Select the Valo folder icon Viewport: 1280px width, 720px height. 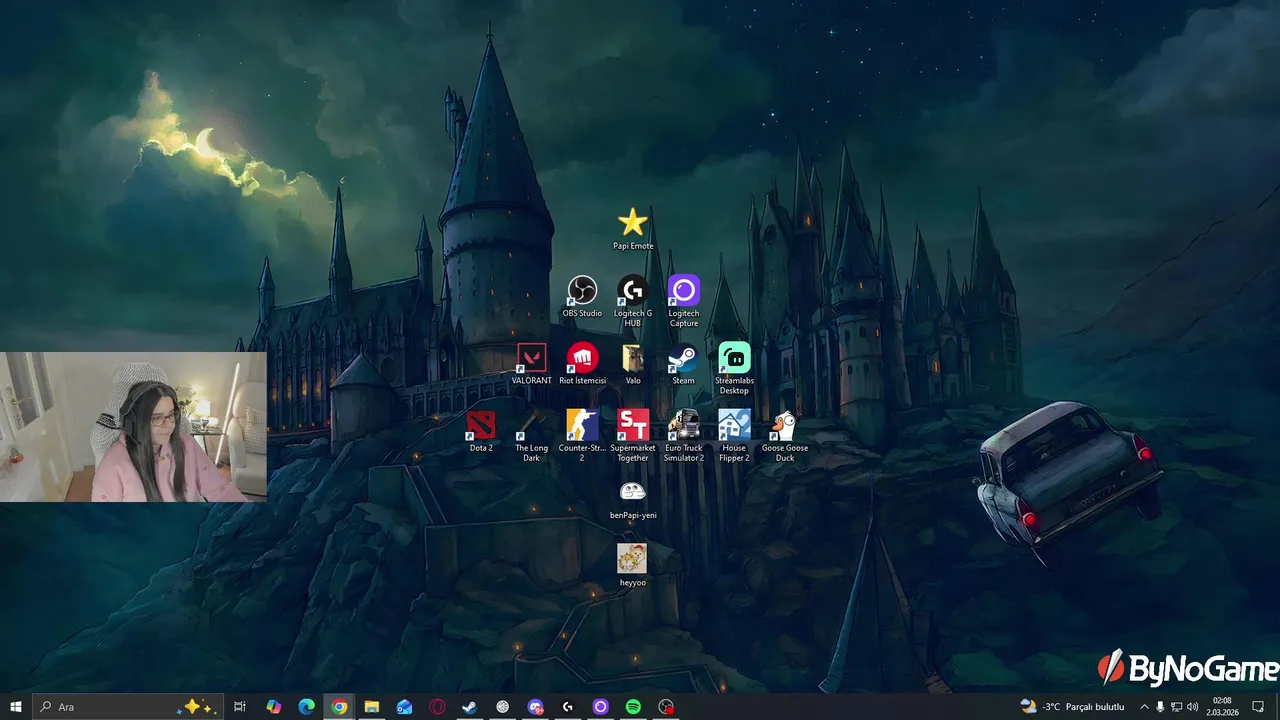coord(632,358)
